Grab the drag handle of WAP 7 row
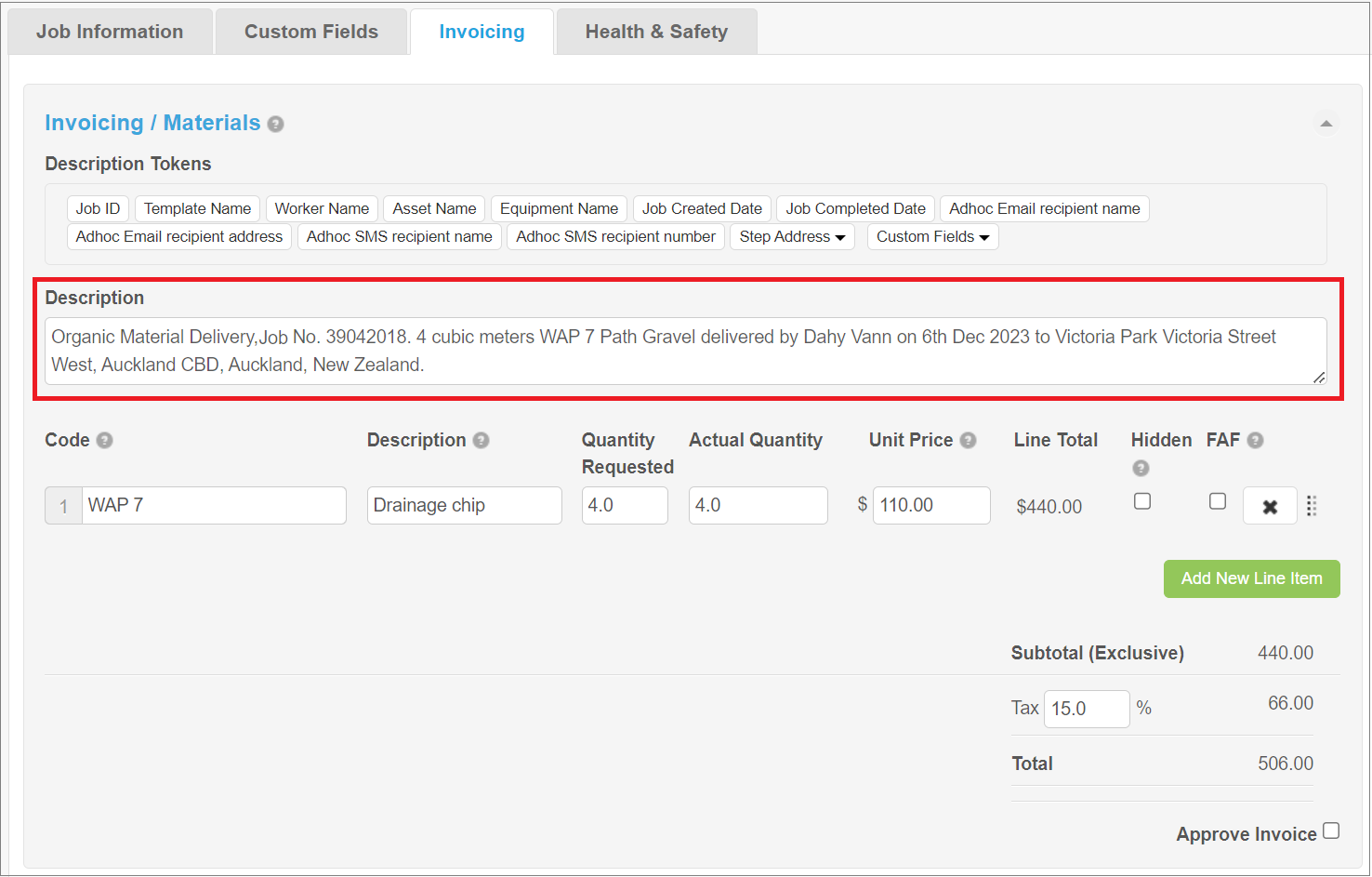The image size is (1372, 877). [x=1312, y=506]
